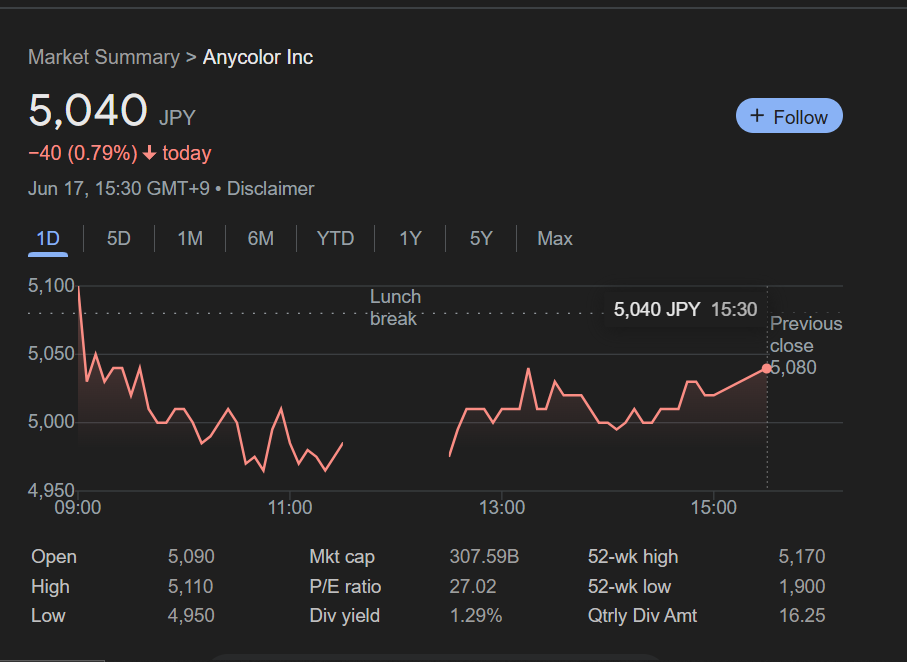Click the Lunch break chart label
The image size is (907, 662).
[x=396, y=307]
